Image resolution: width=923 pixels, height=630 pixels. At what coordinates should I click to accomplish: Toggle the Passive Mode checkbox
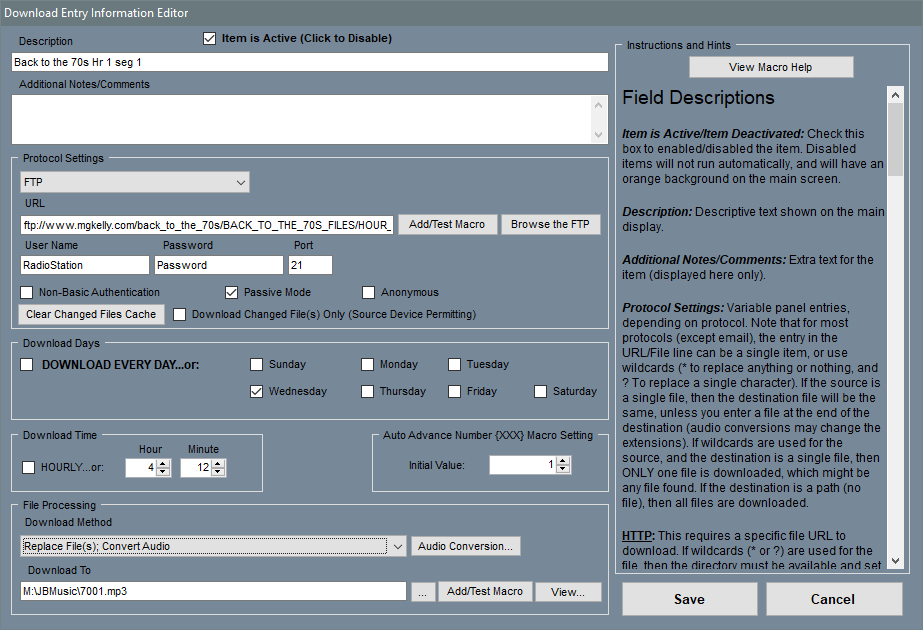coord(232,293)
